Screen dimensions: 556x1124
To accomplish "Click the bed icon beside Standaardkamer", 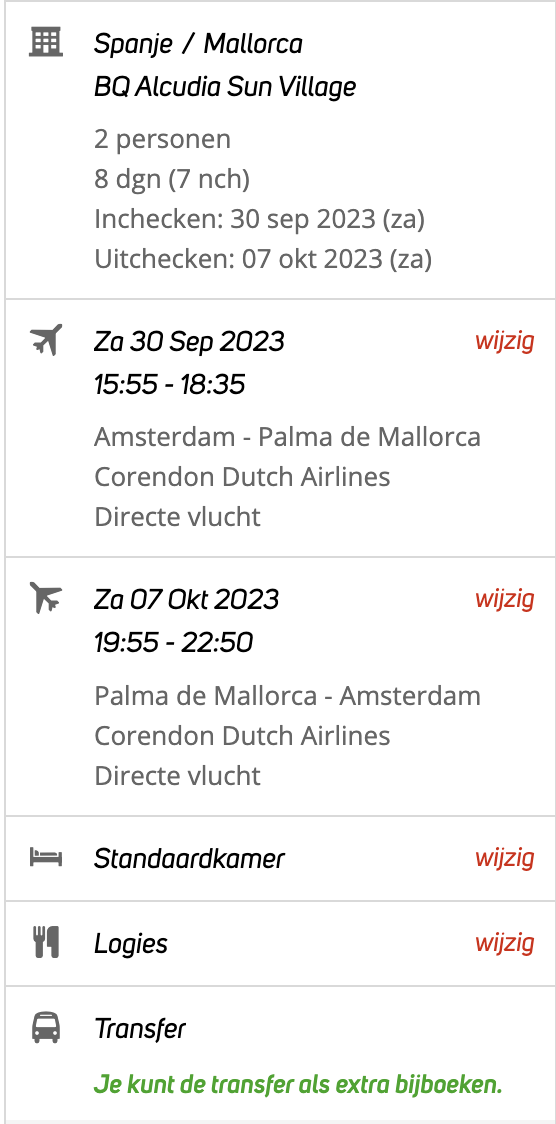I will click(46, 857).
